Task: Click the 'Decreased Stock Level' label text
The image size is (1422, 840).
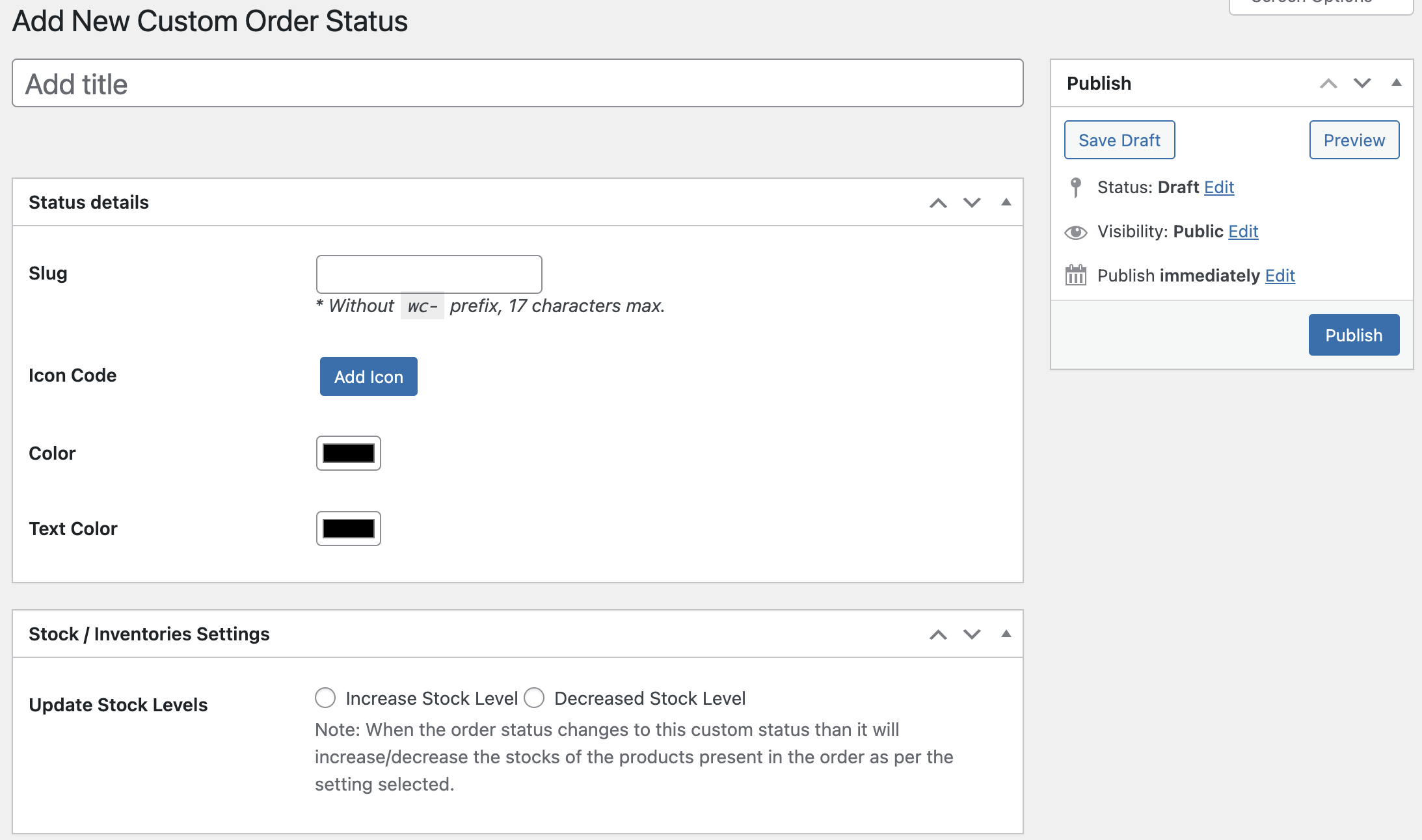Action: coord(649,698)
